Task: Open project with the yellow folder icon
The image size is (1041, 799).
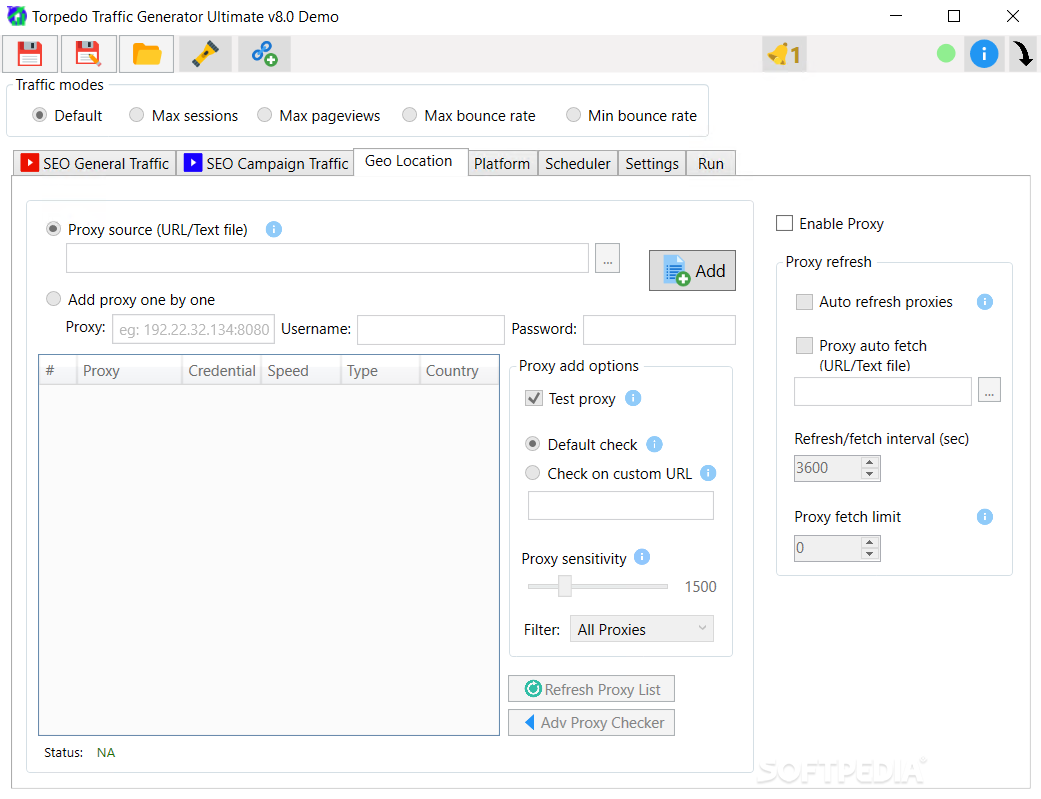Action: 147,54
